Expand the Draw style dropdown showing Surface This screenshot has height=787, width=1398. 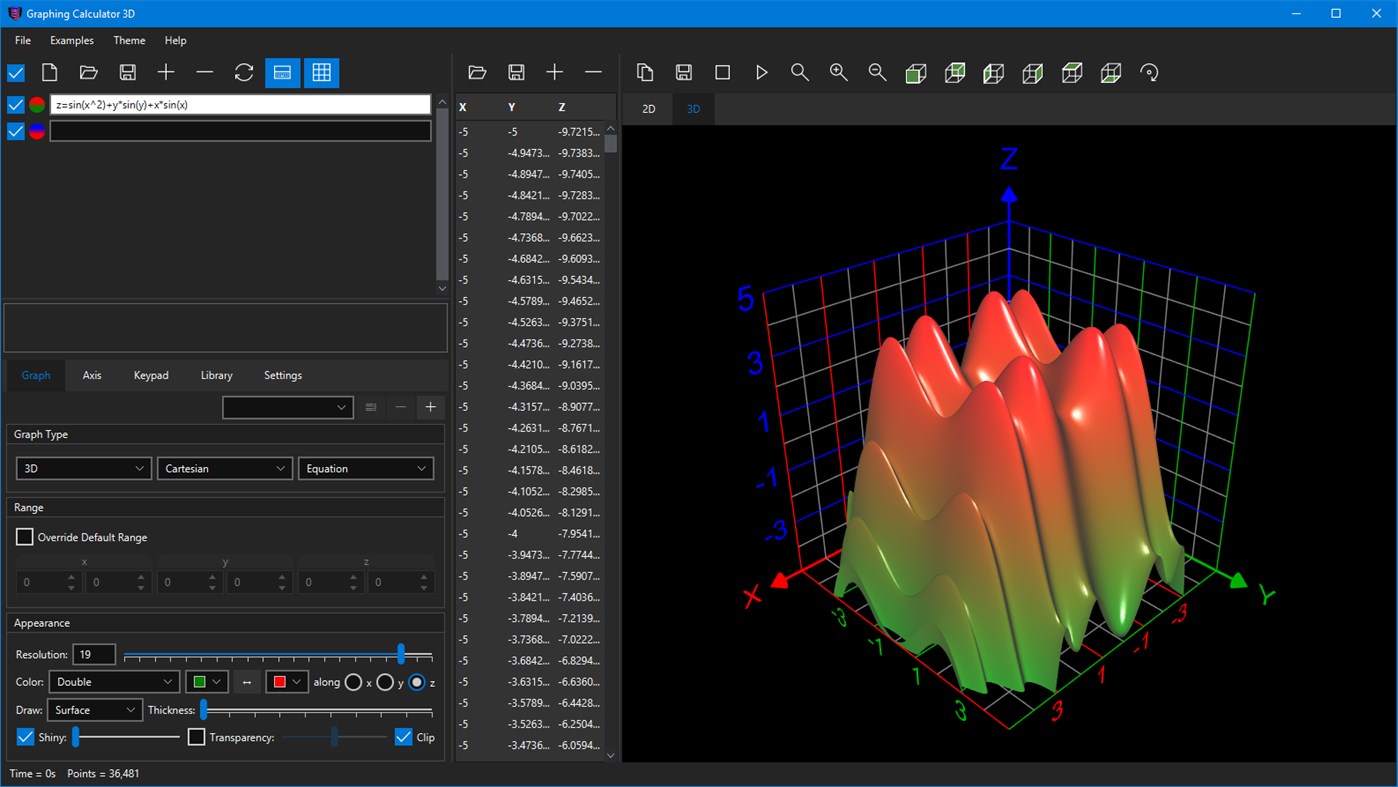(94, 709)
